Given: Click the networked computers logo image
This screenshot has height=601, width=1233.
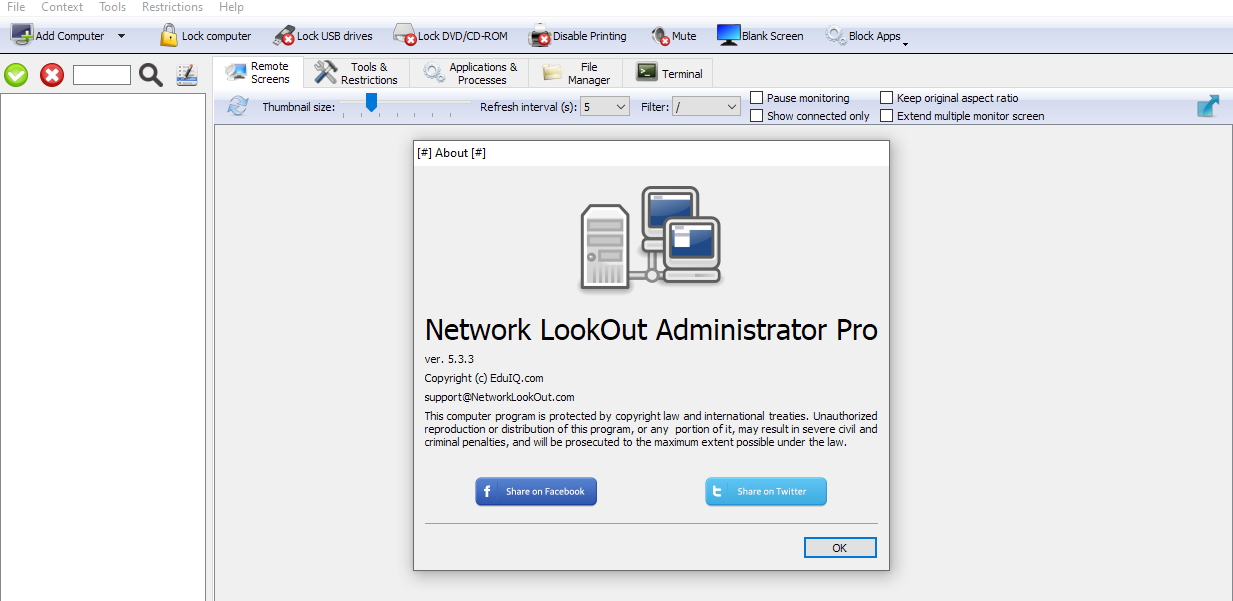Looking at the screenshot, I should 651,238.
